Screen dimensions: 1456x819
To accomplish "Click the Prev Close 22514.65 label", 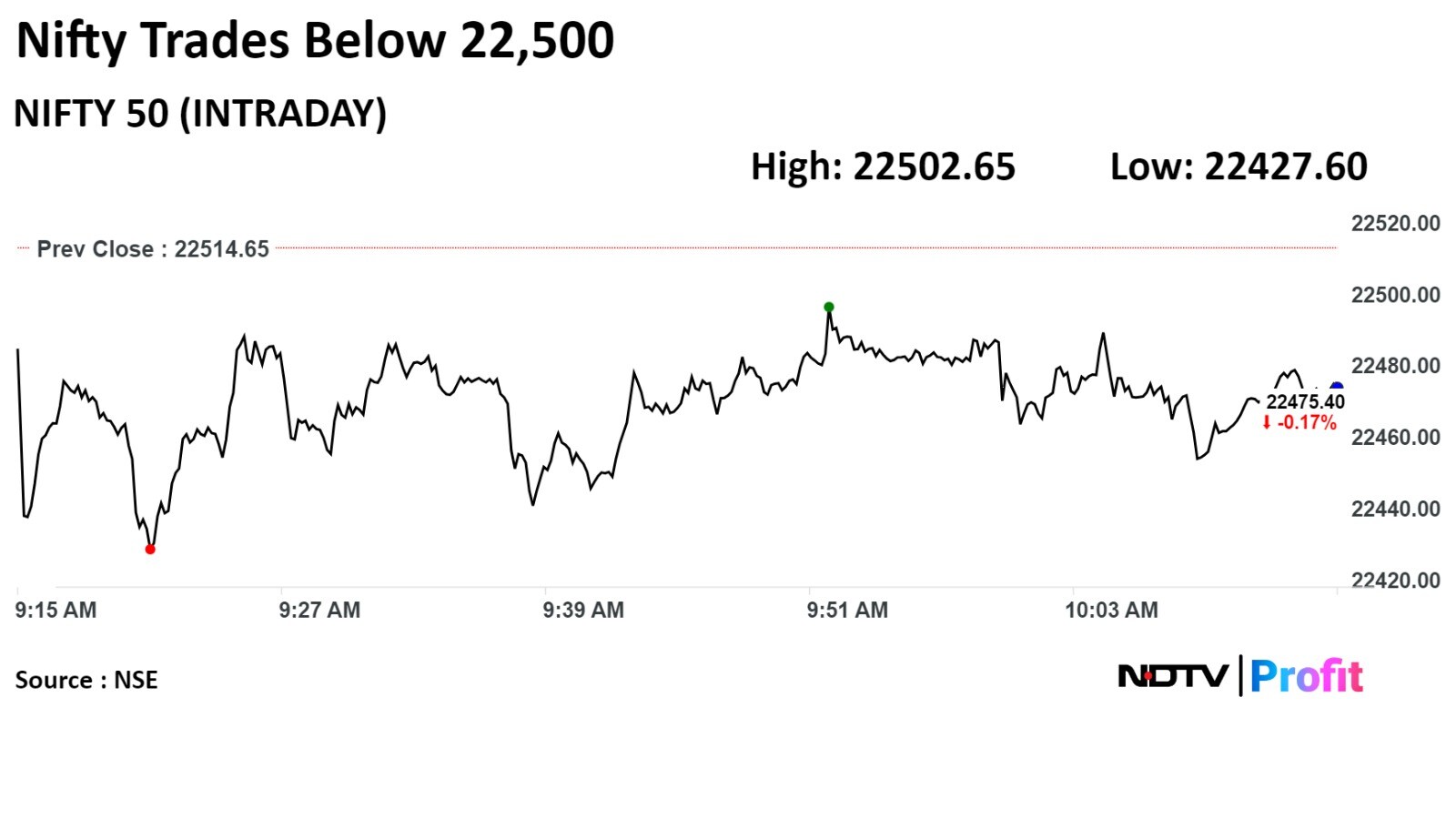I will [x=153, y=249].
